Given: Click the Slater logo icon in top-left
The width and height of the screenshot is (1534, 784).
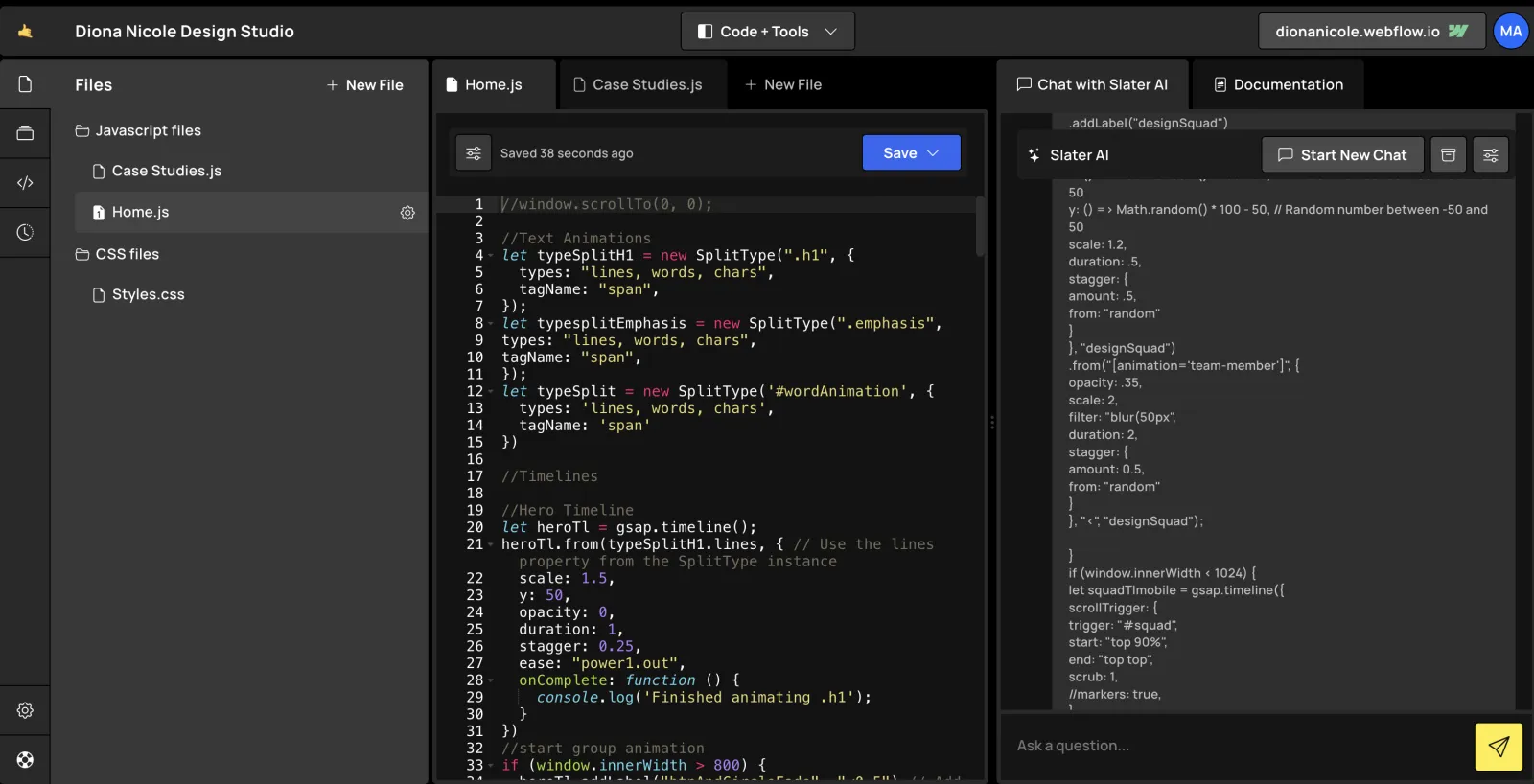Looking at the screenshot, I should click(25, 32).
